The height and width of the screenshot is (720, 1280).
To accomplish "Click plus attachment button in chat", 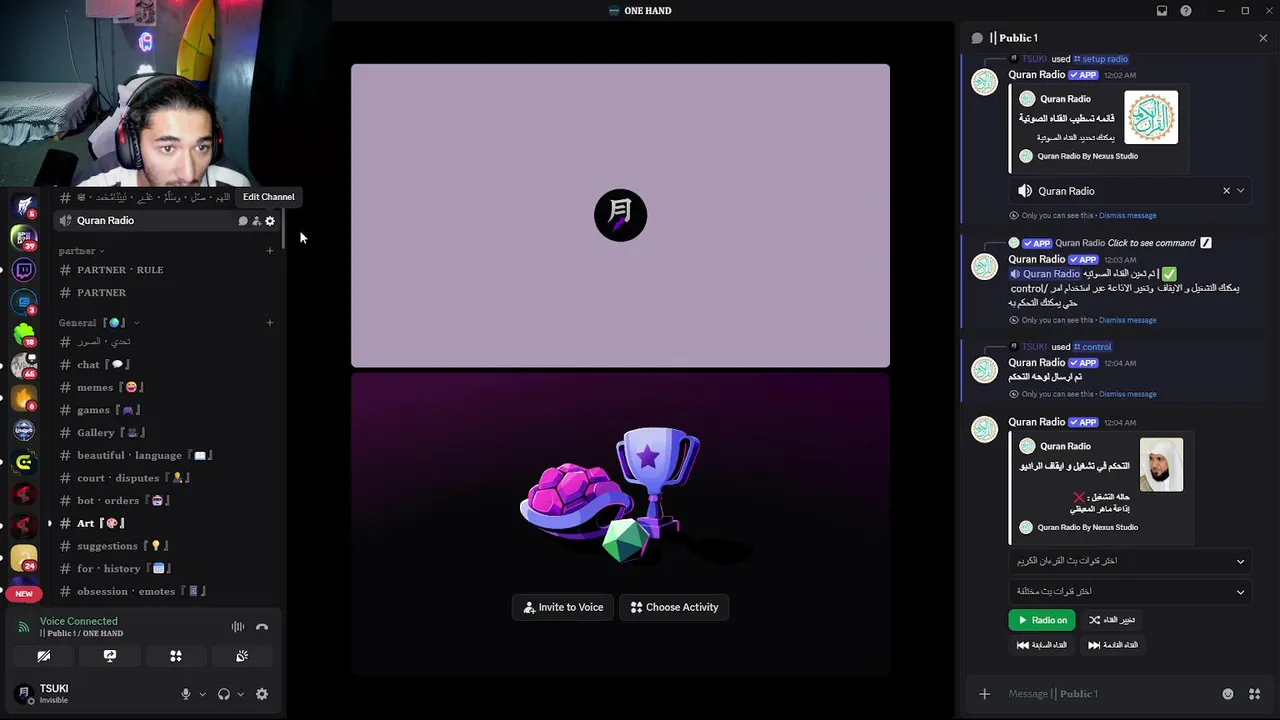I will [984, 694].
